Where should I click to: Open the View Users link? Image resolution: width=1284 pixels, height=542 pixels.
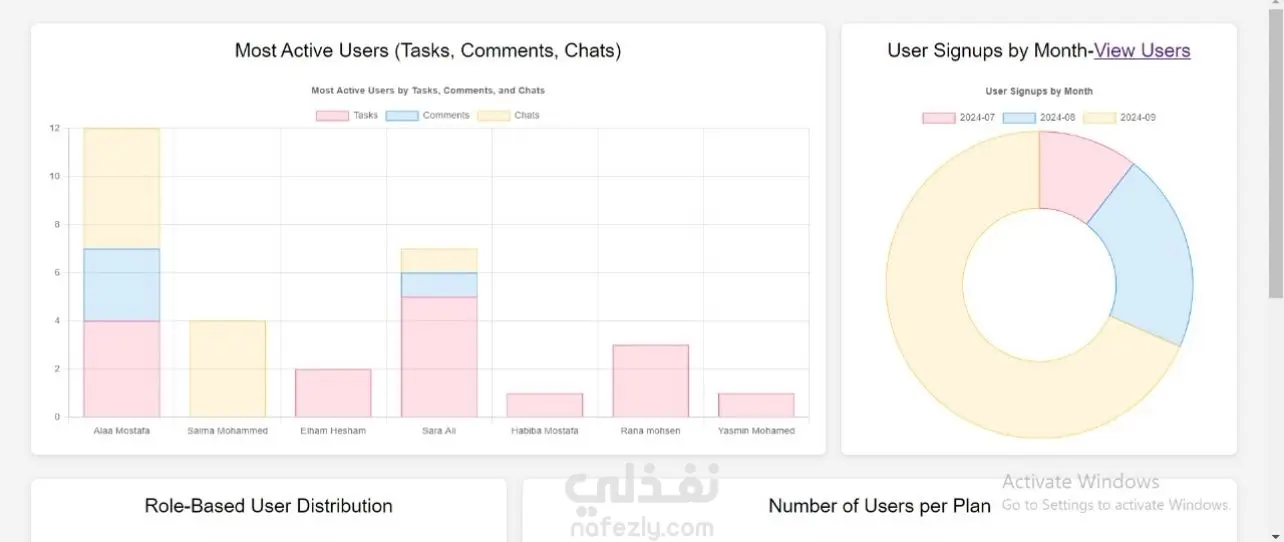[x=1142, y=51]
